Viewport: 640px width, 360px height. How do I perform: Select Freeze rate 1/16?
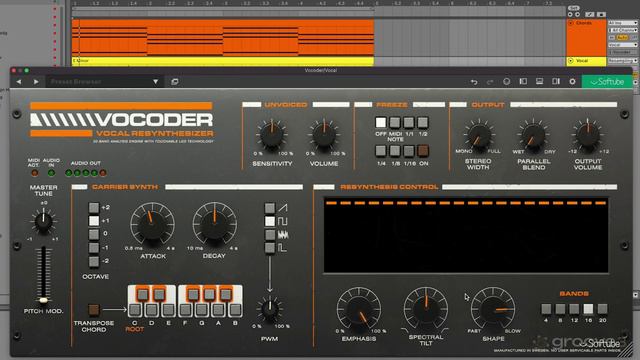pyautogui.click(x=409, y=151)
